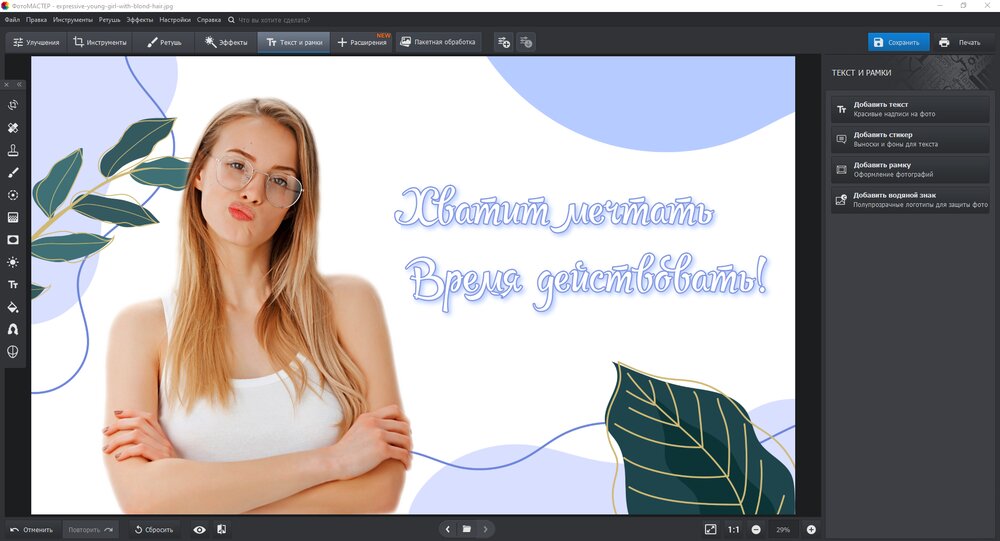This screenshot has height=541, width=1000.
Task: Select the paint bucket fill tool
Action: tap(13, 307)
